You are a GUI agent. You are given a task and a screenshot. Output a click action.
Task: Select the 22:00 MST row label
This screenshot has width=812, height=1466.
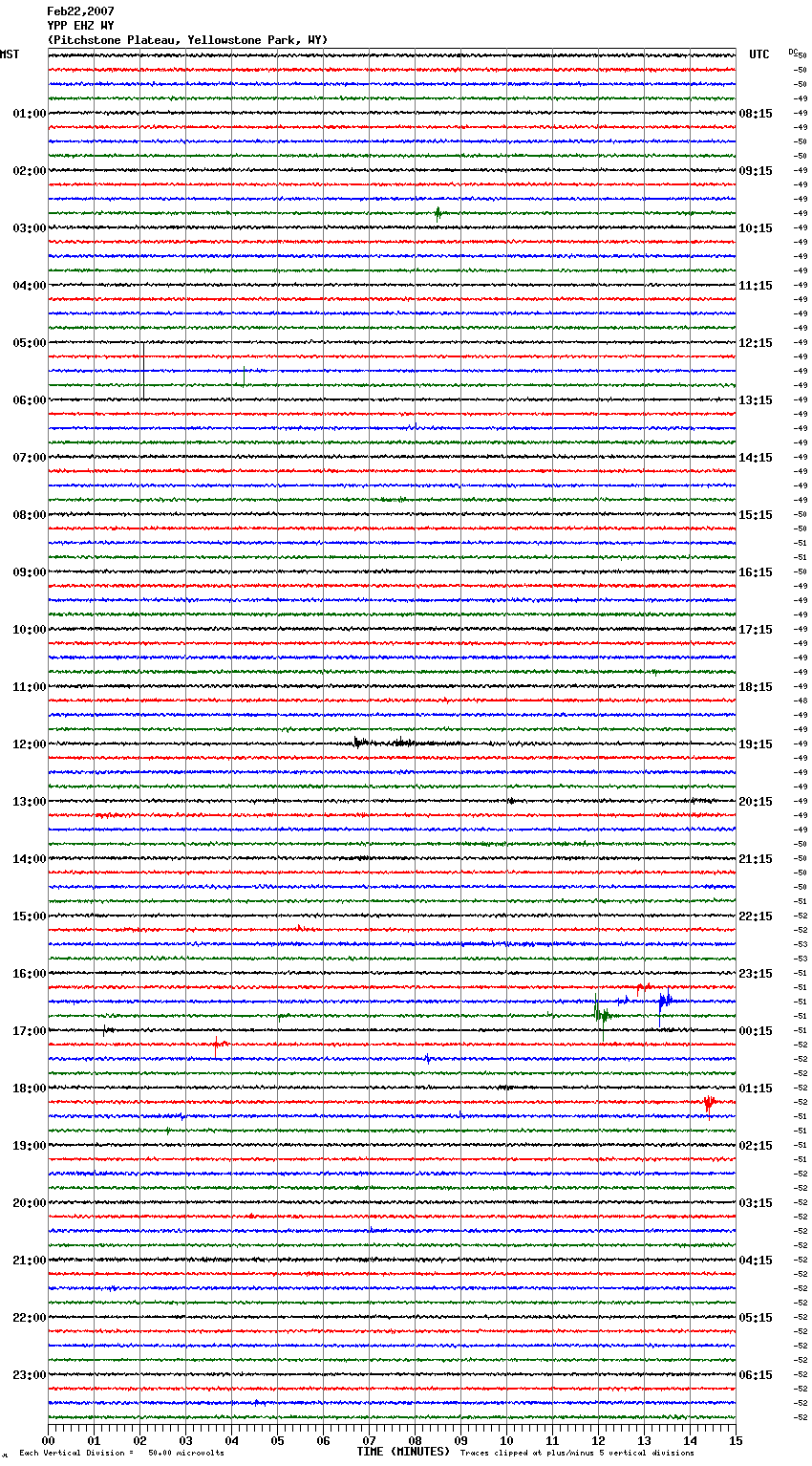29,1318
